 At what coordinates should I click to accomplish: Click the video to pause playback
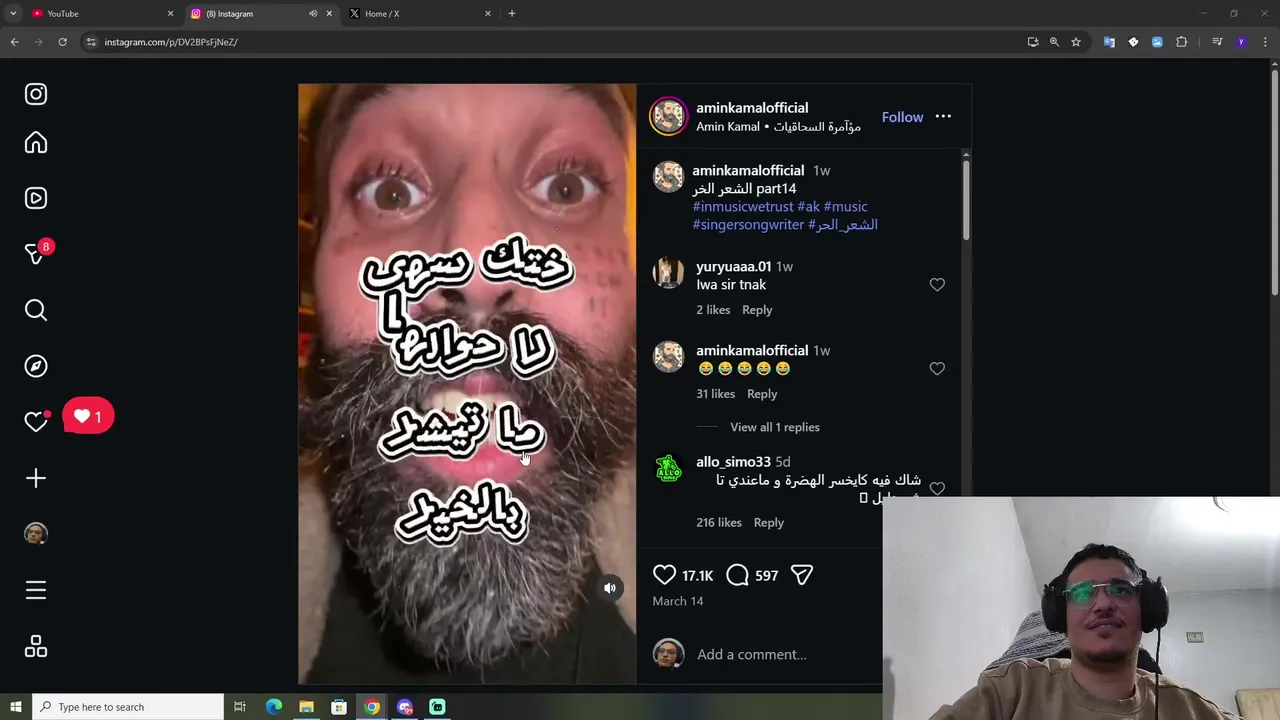[467, 384]
